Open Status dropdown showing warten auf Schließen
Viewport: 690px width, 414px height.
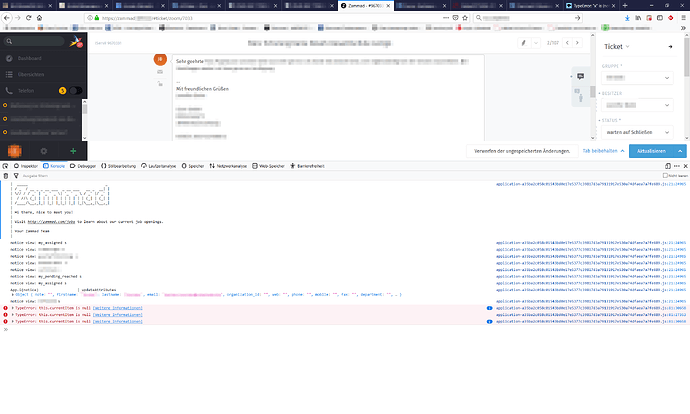(x=637, y=132)
